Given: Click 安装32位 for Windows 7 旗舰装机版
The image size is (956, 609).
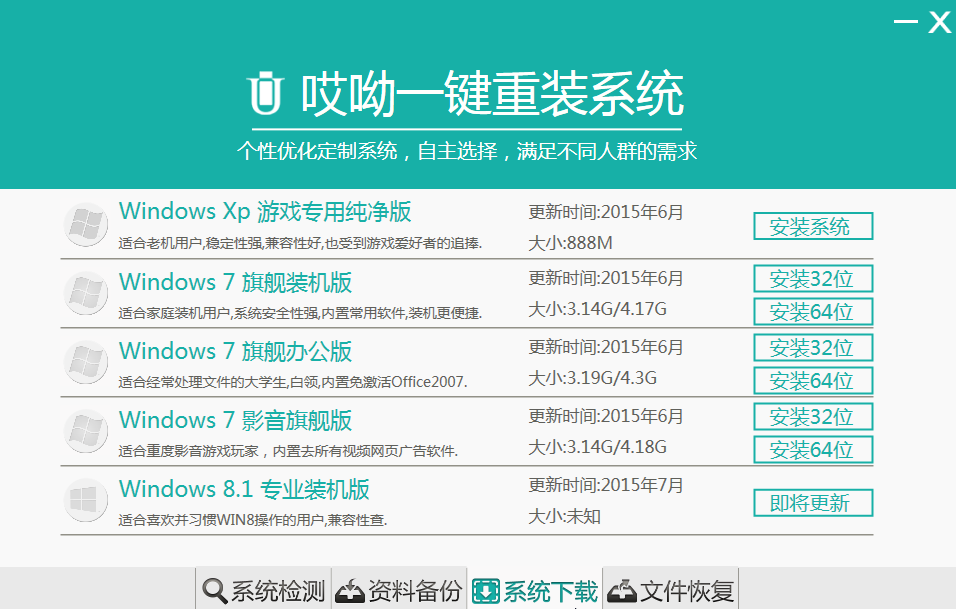Looking at the screenshot, I should coord(812,278).
